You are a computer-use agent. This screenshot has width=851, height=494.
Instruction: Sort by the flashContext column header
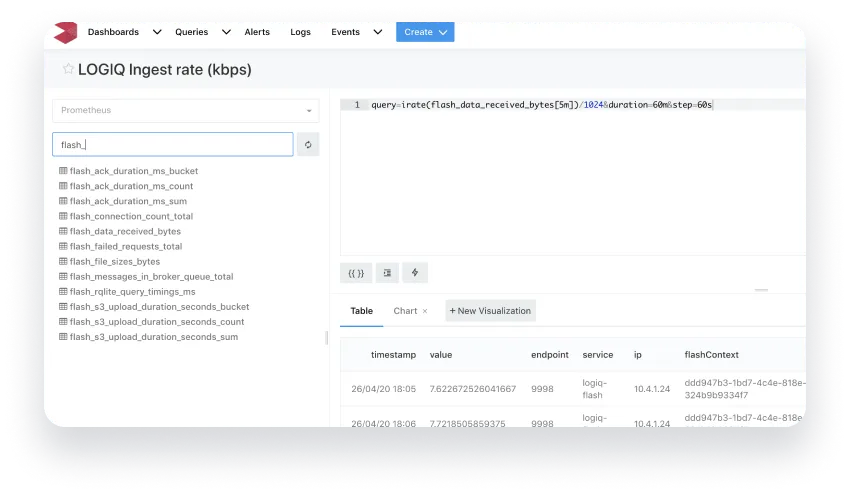[x=712, y=354]
